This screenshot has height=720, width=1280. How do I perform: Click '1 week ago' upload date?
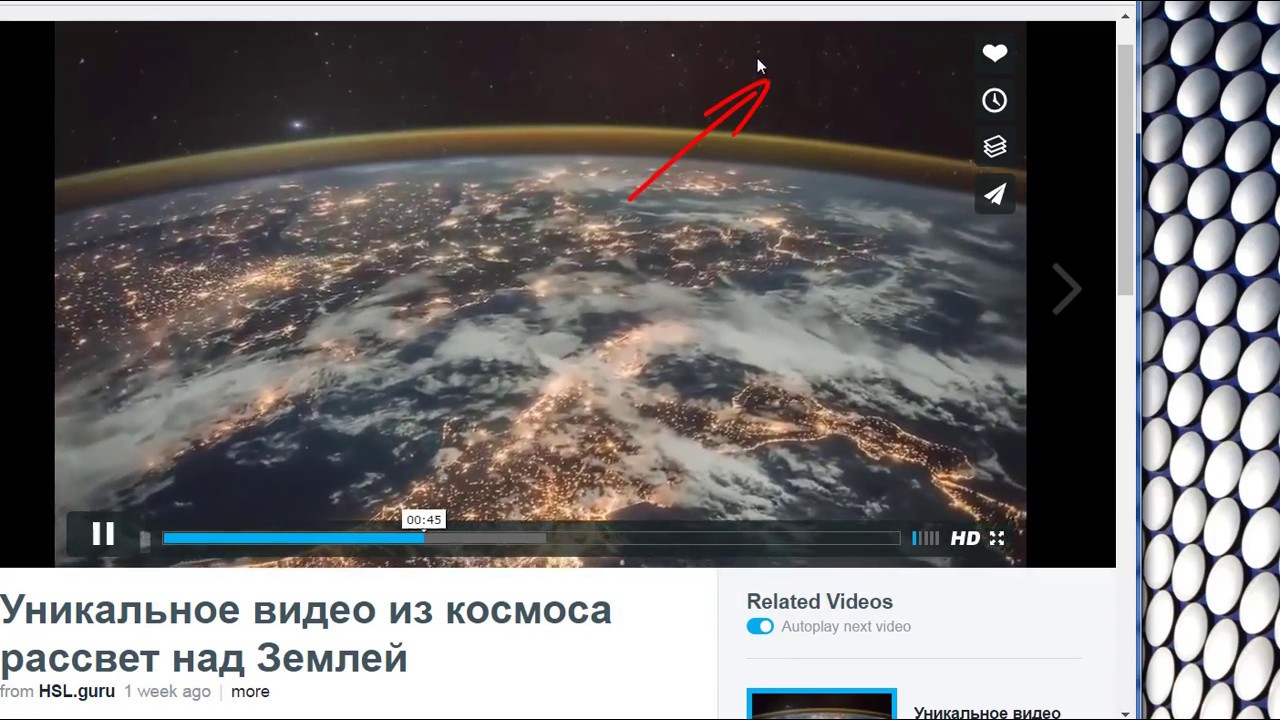pyautogui.click(x=167, y=691)
